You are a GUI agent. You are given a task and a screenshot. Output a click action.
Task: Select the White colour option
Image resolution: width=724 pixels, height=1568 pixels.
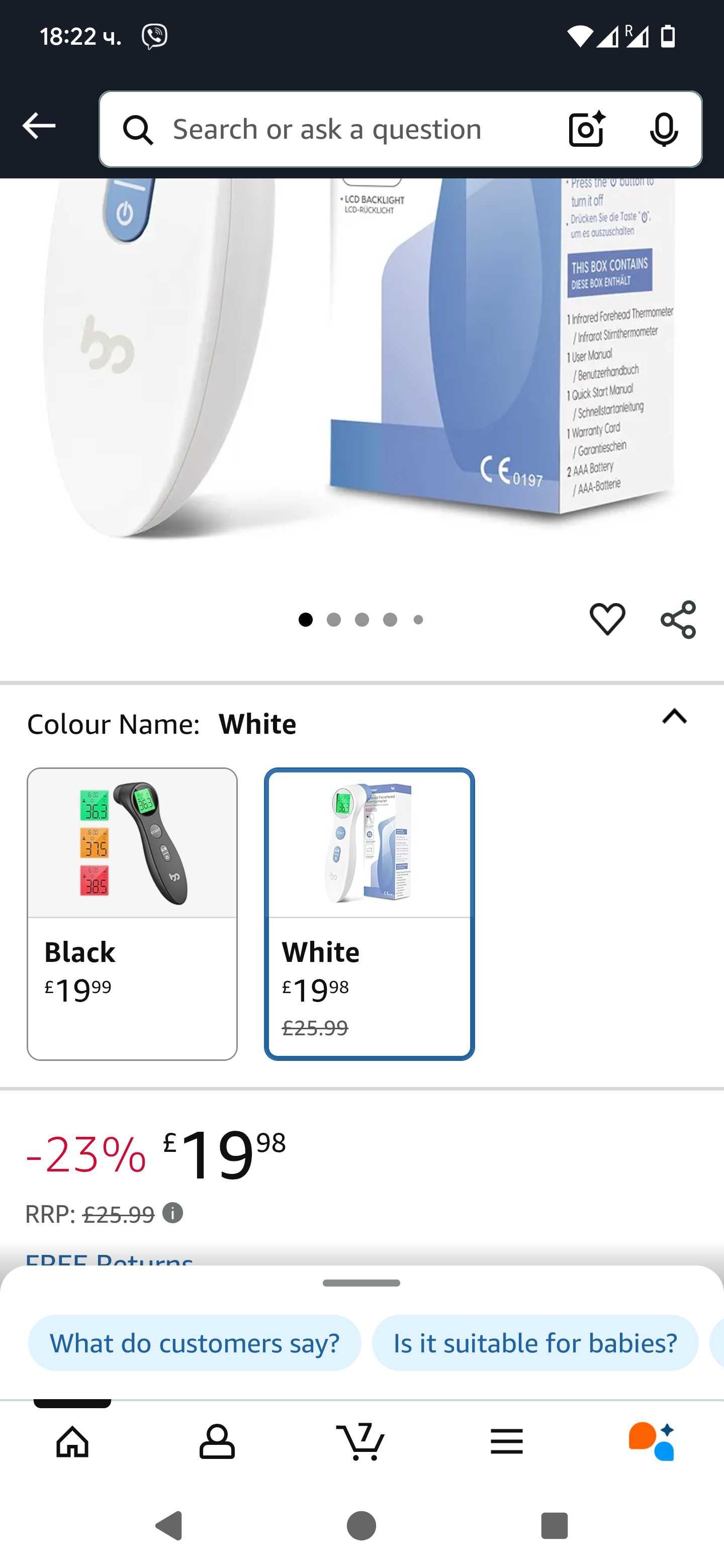pyautogui.click(x=369, y=914)
